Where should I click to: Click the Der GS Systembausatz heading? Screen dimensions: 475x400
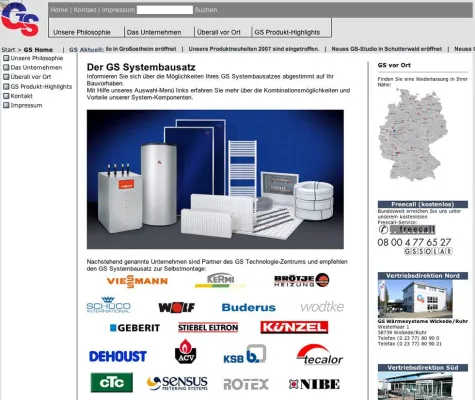pos(141,67)
